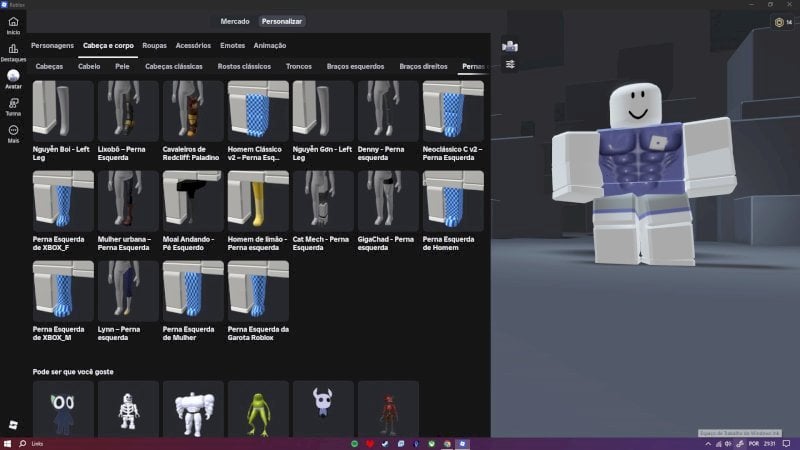Open the recommended skeleton character thumbnail
Screen dimensions: 800x450
128,409
